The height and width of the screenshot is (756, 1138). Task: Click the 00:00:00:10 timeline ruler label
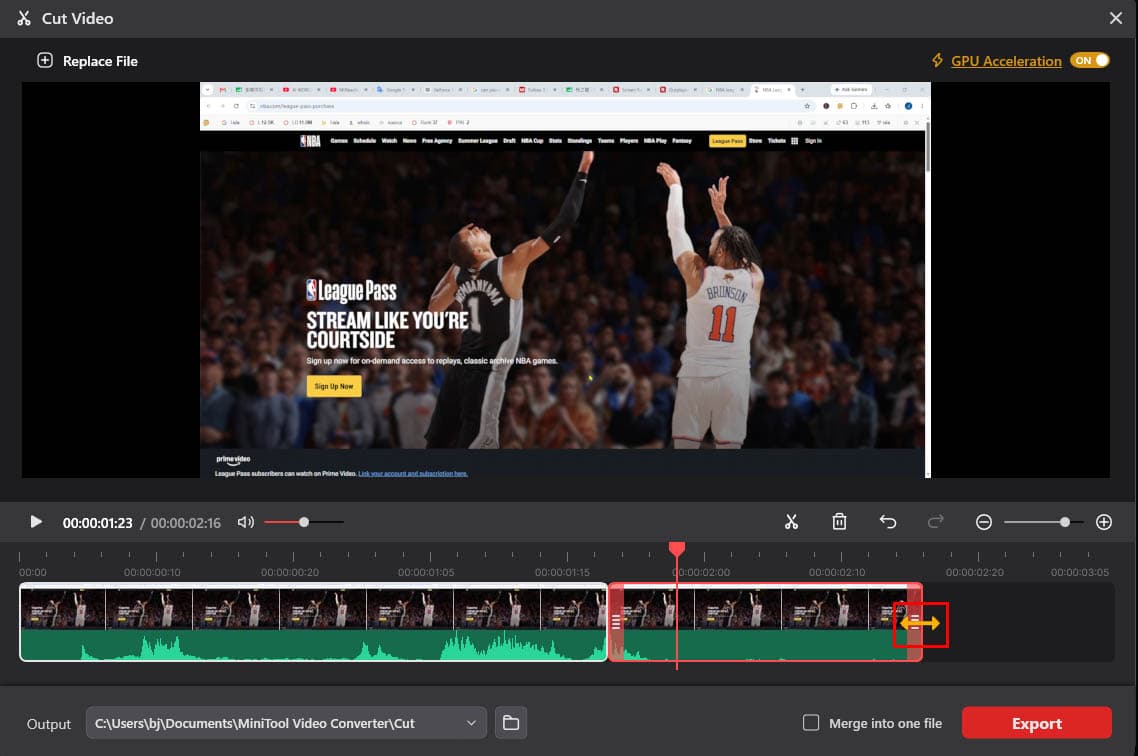pos(152,572)
